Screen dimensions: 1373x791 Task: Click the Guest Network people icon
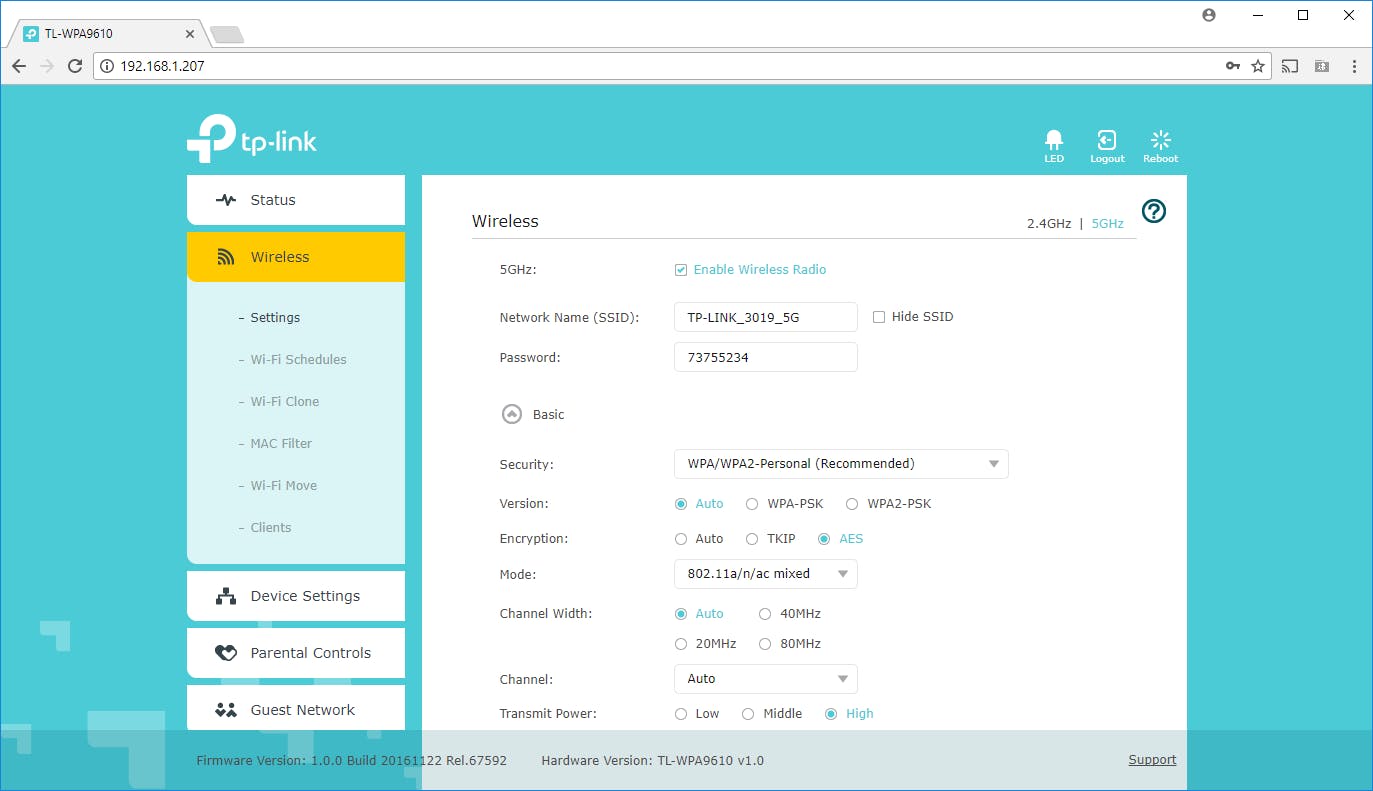[x=226, y=710]
